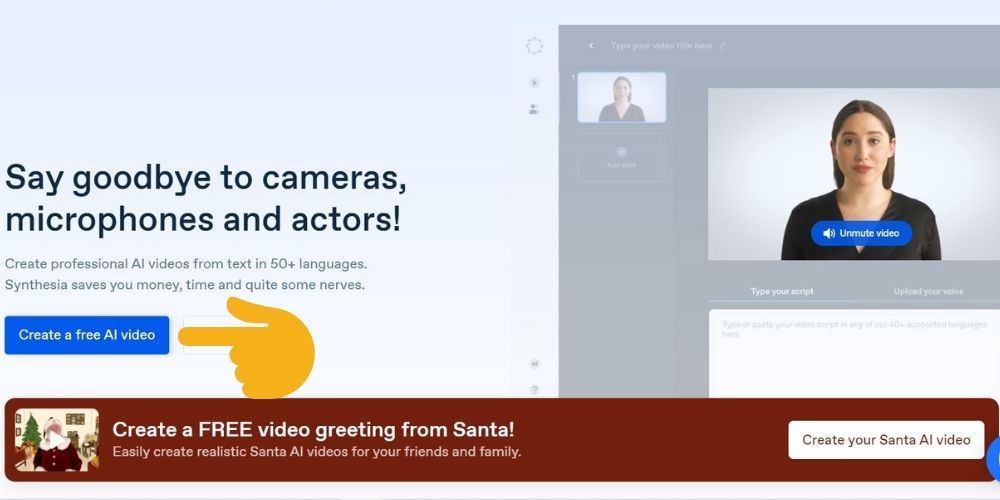
Task: Click the Add slide box
Action: pyautogui.click(x=622, y=157)
